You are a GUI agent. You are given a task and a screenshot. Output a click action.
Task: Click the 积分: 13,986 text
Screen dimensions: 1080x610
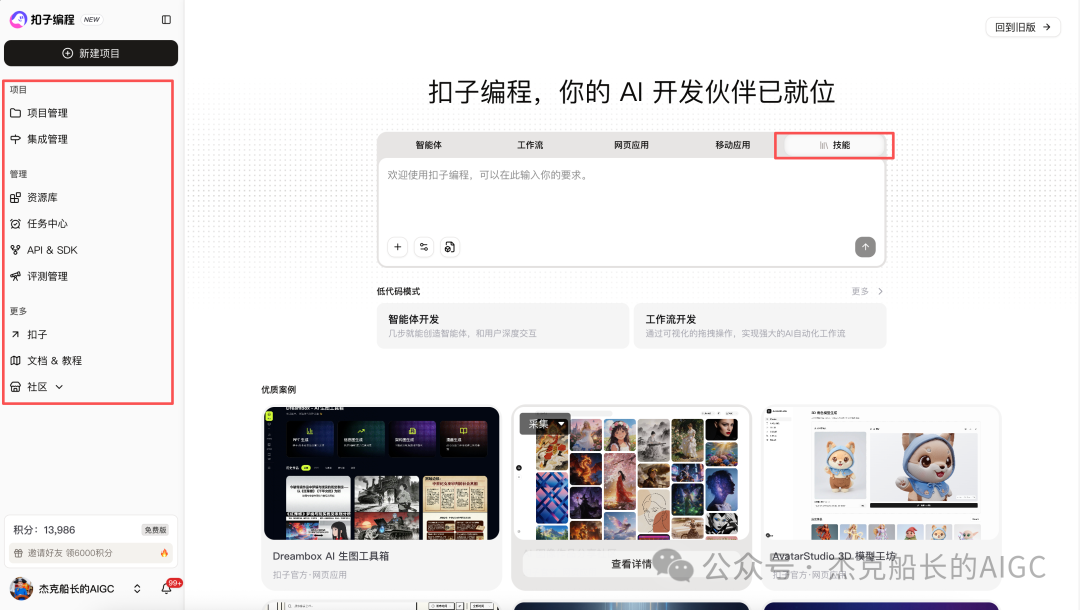coord(44,530)
